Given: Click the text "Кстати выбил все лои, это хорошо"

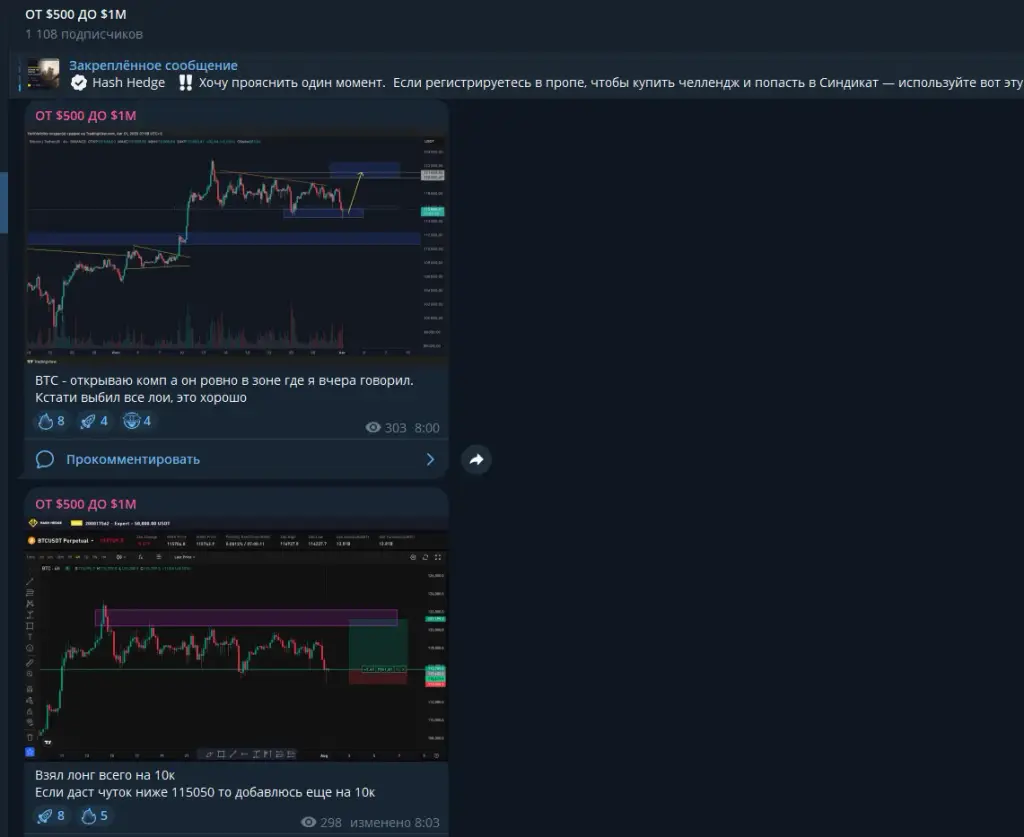Looking at the screenshot, I should pos(141,398).
